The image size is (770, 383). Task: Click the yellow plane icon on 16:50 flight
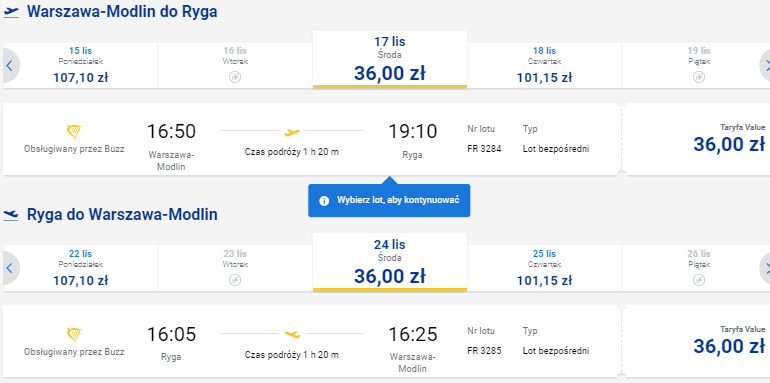click(292, 132)
